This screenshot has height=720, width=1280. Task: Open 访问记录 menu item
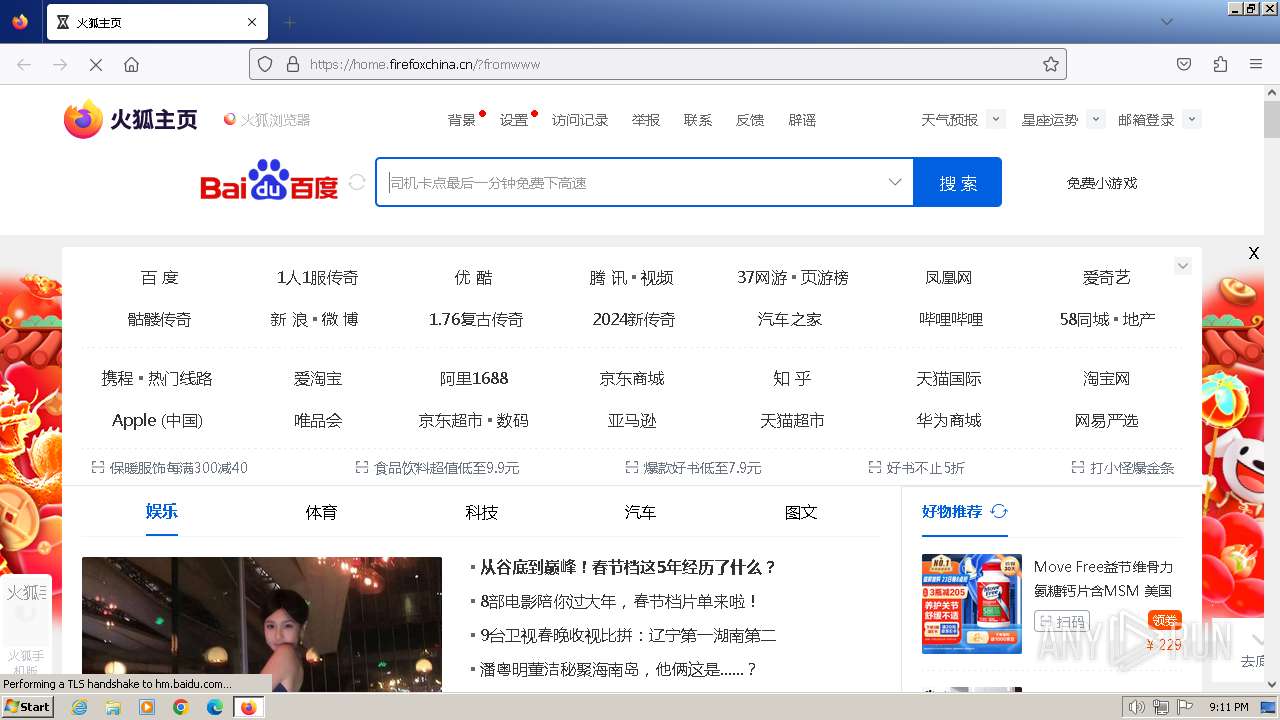pyautogui.click(x=580, y=120)
